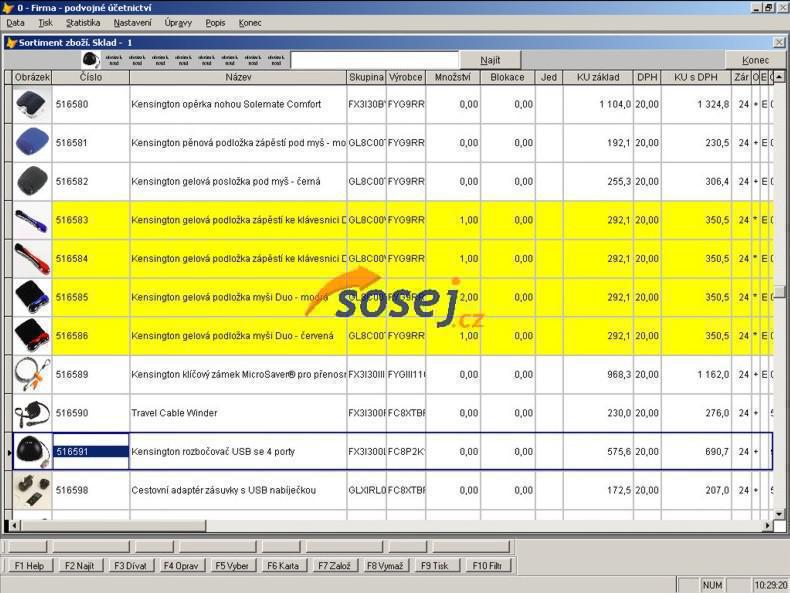Select price cell 968,3

click(598, 374)
